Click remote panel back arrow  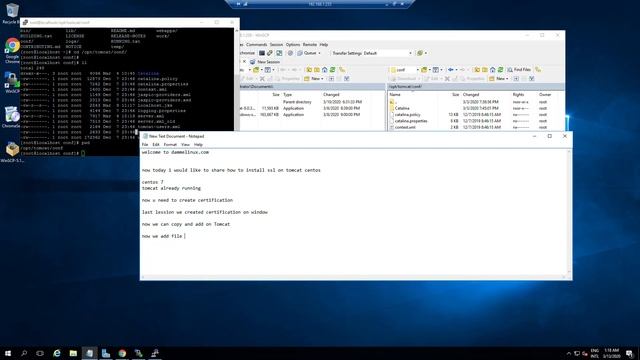pos(451,70)
